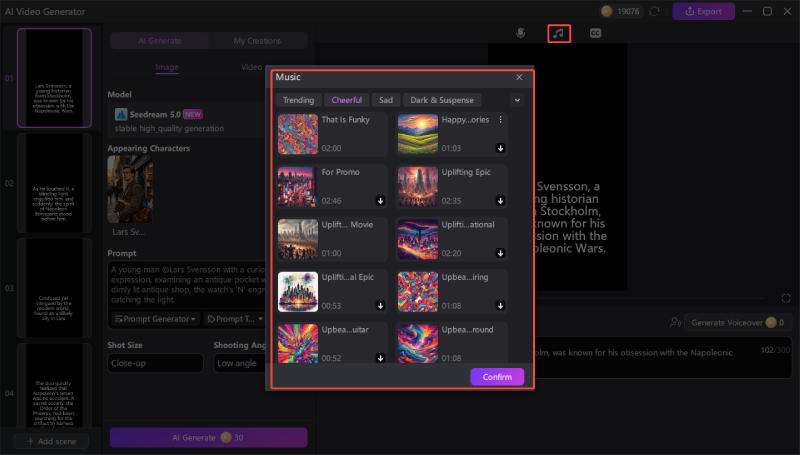
Task: Click the refresh credits icon
Action: [x=654, y=11]
